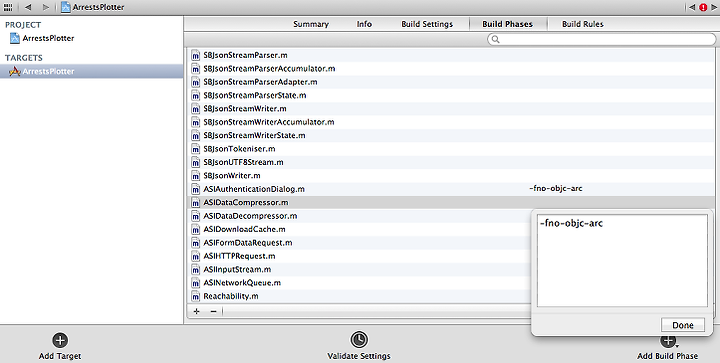Select SBJsonStreamParserAccumulator.m row
The width and height of the screenshot is (720, 363).
coord(451,68)
